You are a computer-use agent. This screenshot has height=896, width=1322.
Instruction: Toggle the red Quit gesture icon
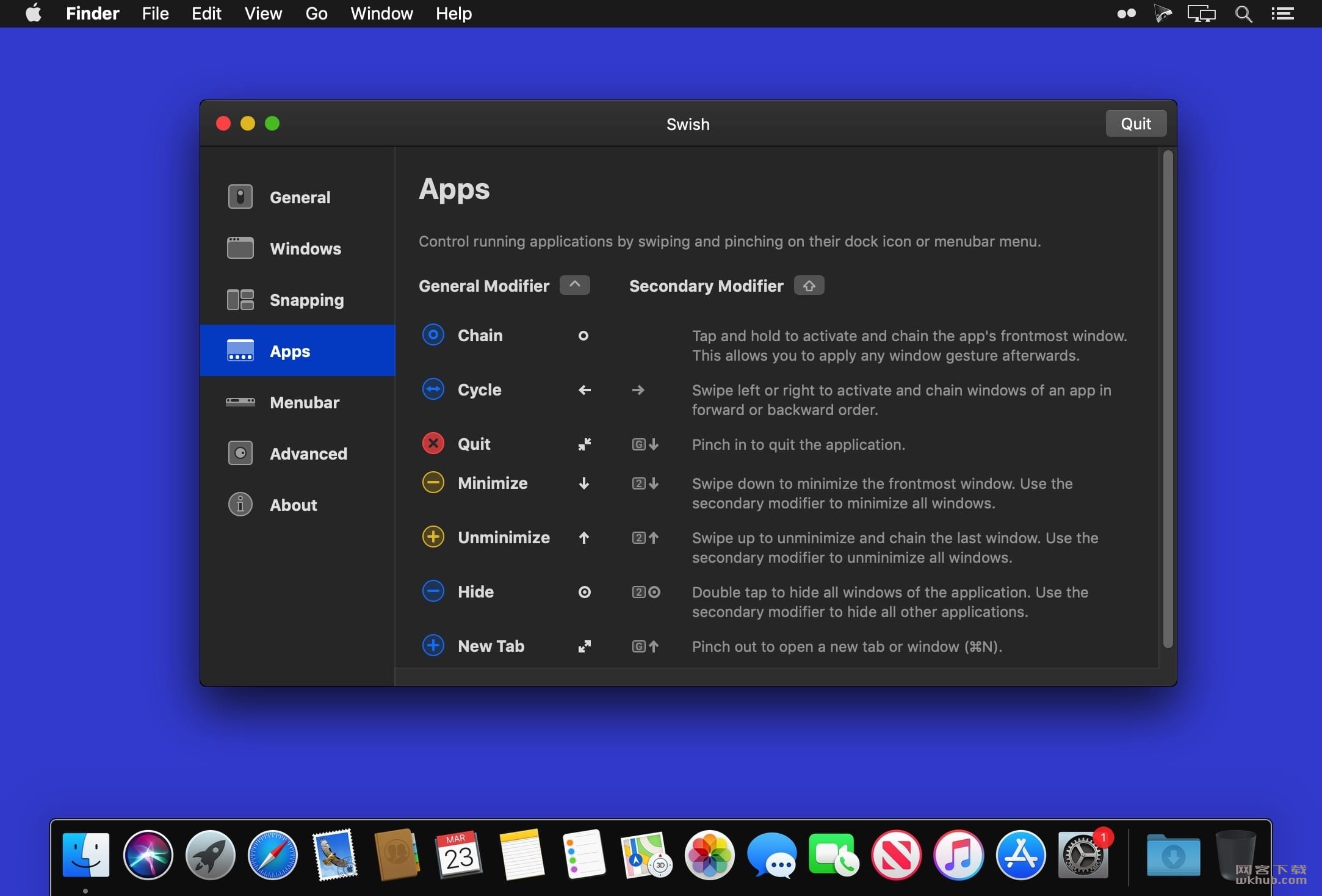tap(433, 444)
